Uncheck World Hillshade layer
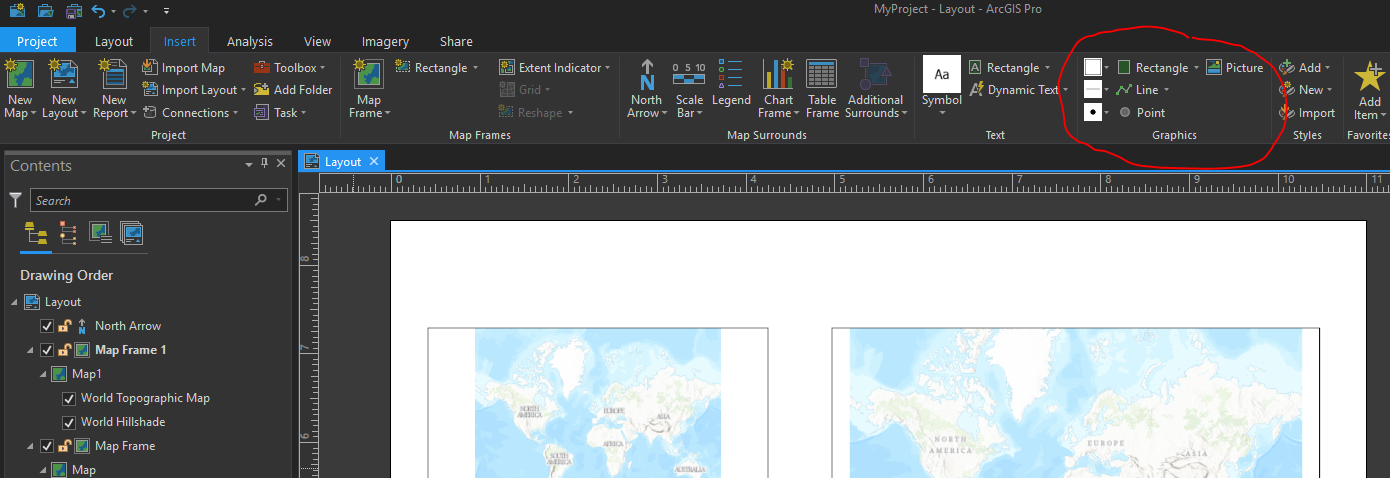1390x478 pixels. [69, 422]
